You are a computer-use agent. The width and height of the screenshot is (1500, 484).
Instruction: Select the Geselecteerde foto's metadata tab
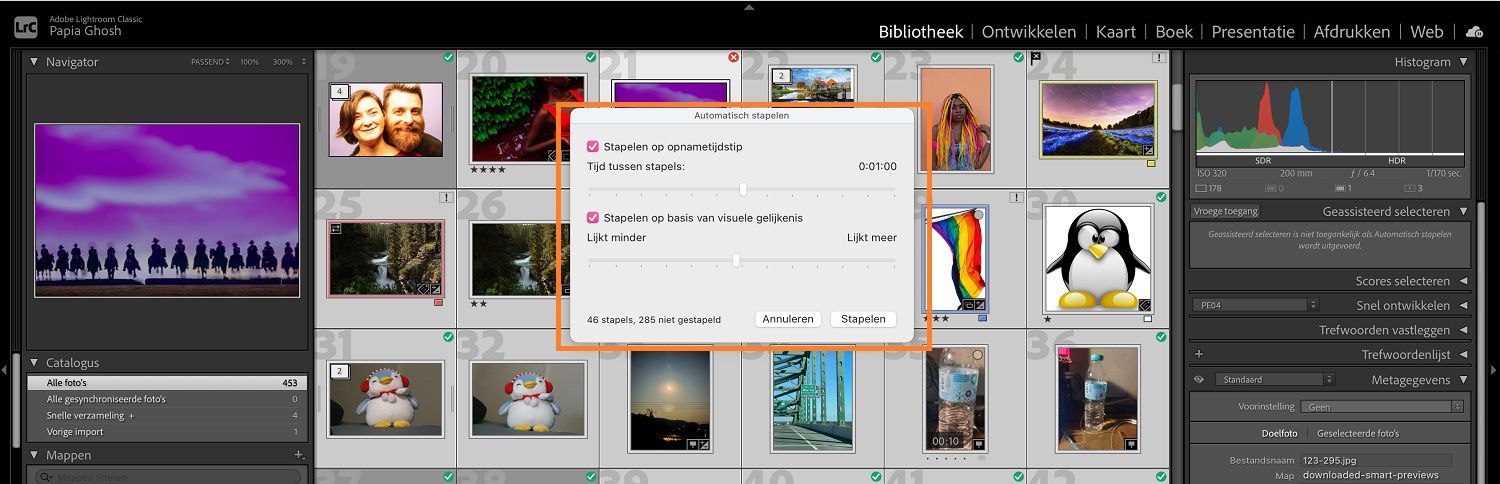point(1358,433)
